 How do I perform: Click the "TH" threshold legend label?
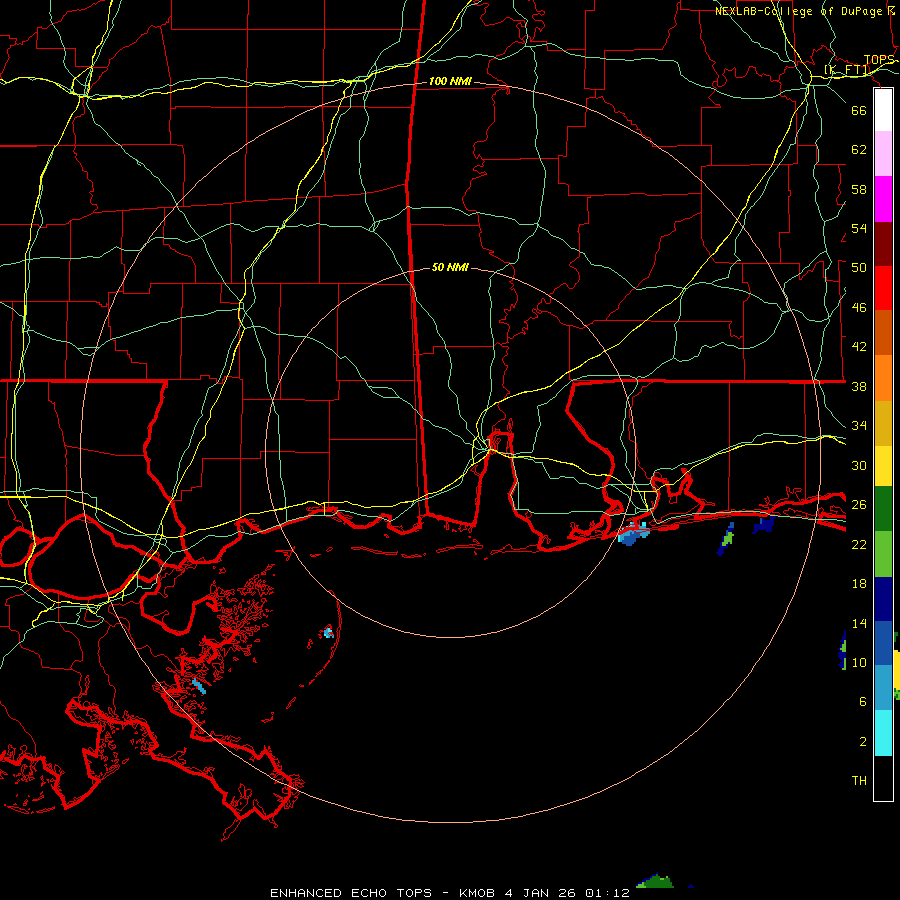point(859,781)
